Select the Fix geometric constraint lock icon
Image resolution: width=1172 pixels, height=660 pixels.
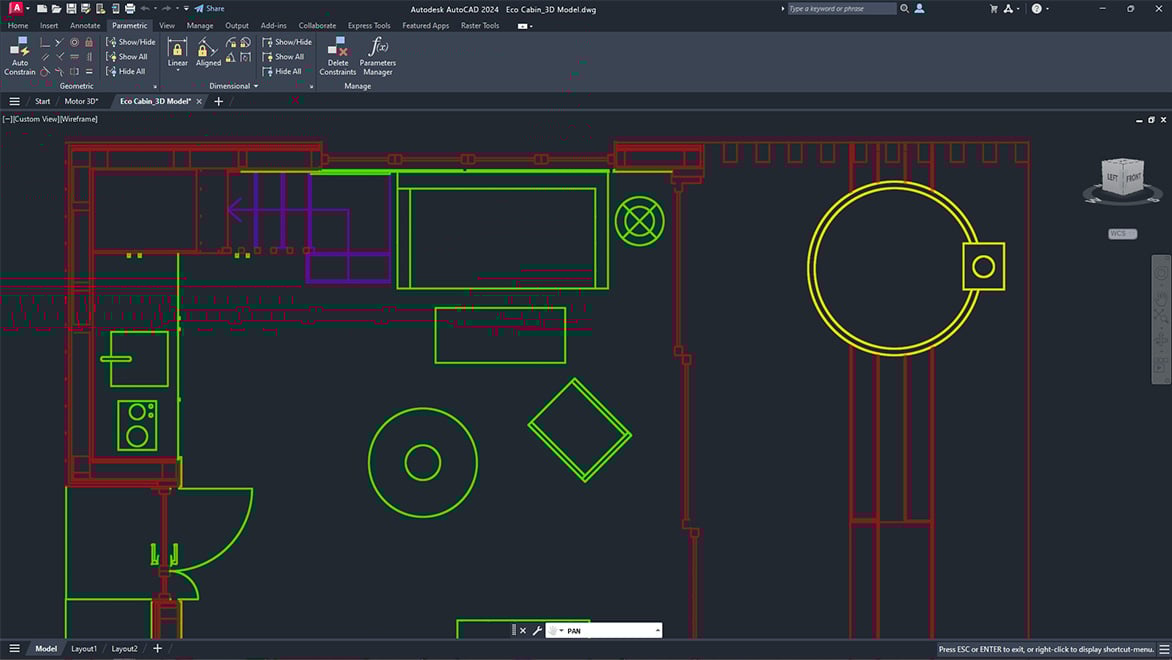88,42
